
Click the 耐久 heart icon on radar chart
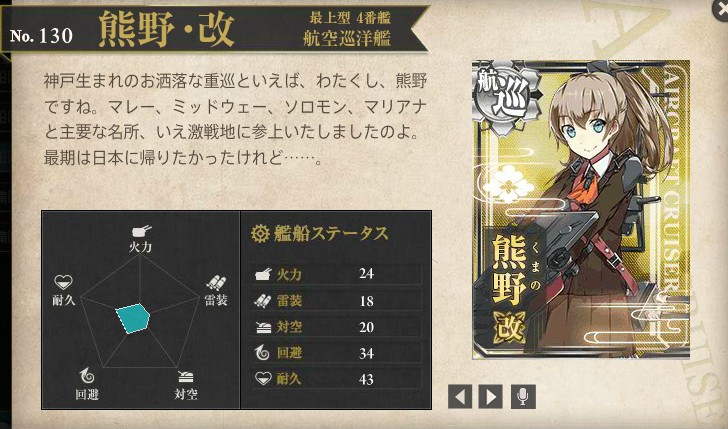pos(63,282)
